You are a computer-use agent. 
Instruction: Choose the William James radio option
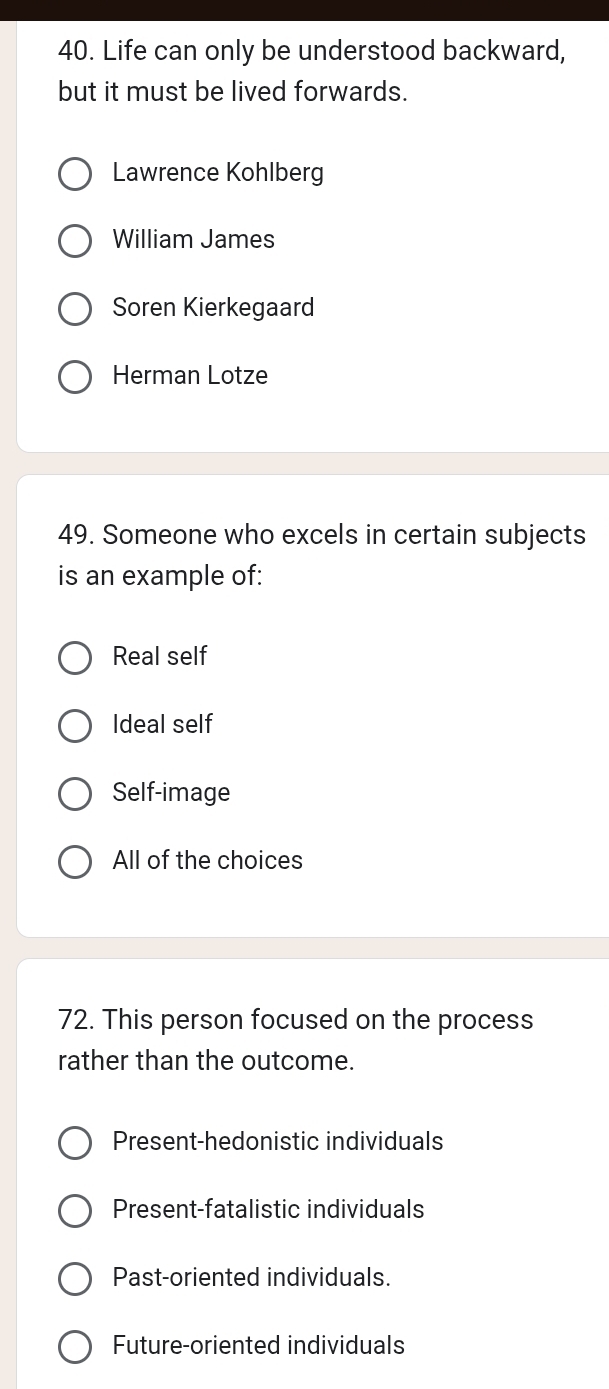[75, 241]
